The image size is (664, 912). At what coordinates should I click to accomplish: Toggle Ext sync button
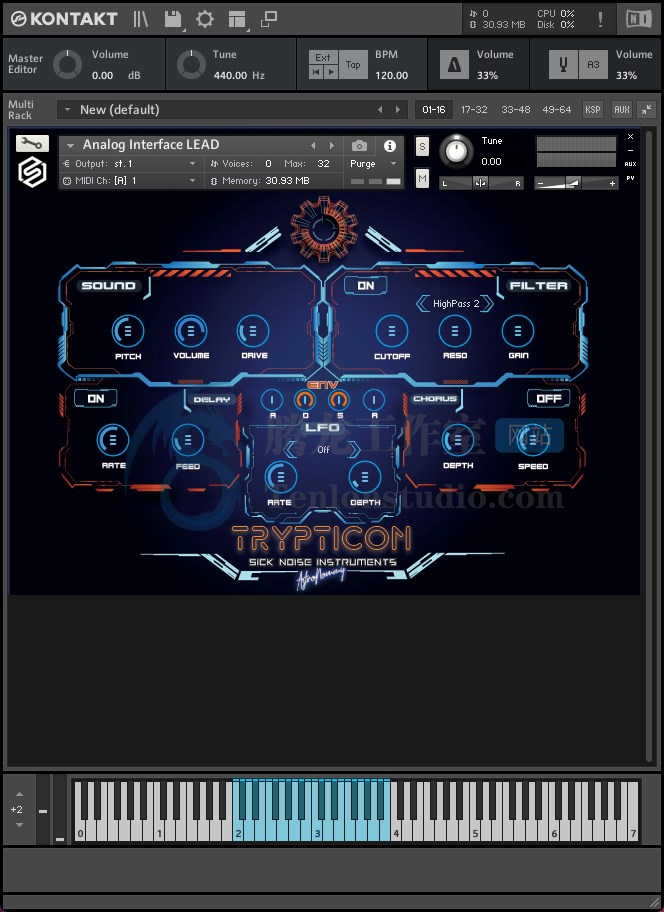click(x=323, y=57)
